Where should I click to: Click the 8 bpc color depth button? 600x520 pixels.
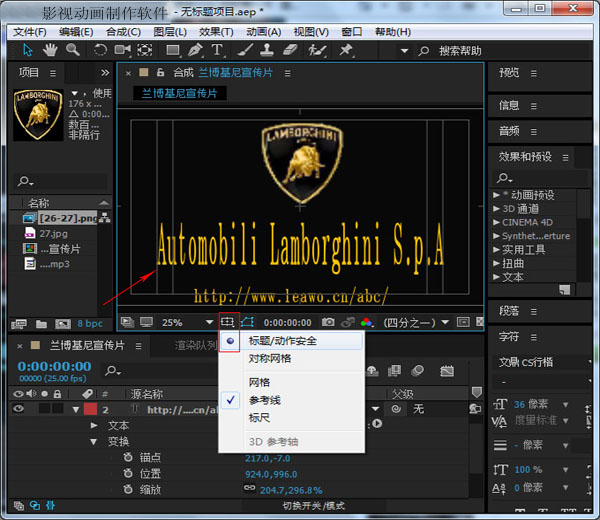[90, 324]
